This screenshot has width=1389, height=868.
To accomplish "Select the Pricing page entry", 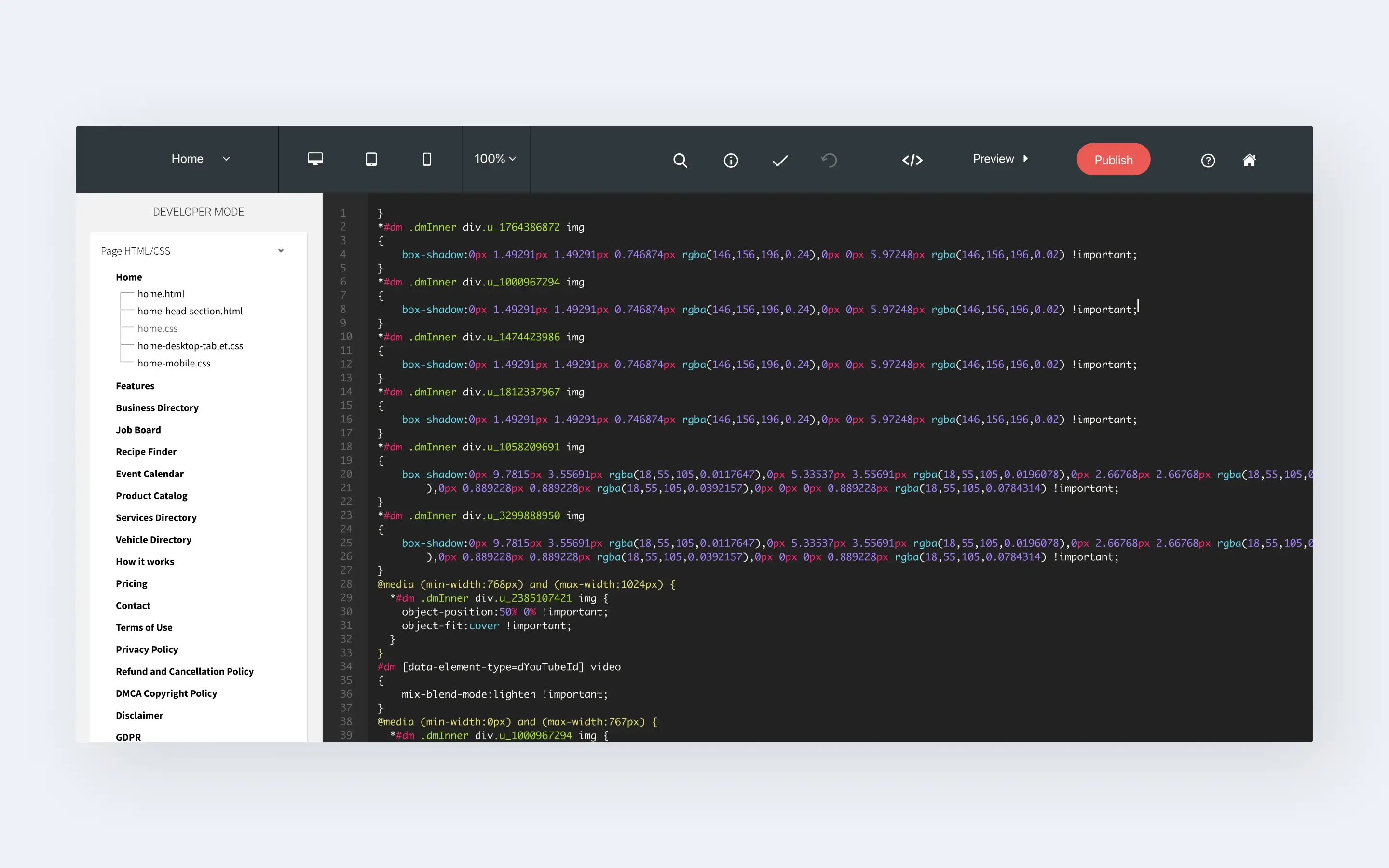I will click(132, 583).
